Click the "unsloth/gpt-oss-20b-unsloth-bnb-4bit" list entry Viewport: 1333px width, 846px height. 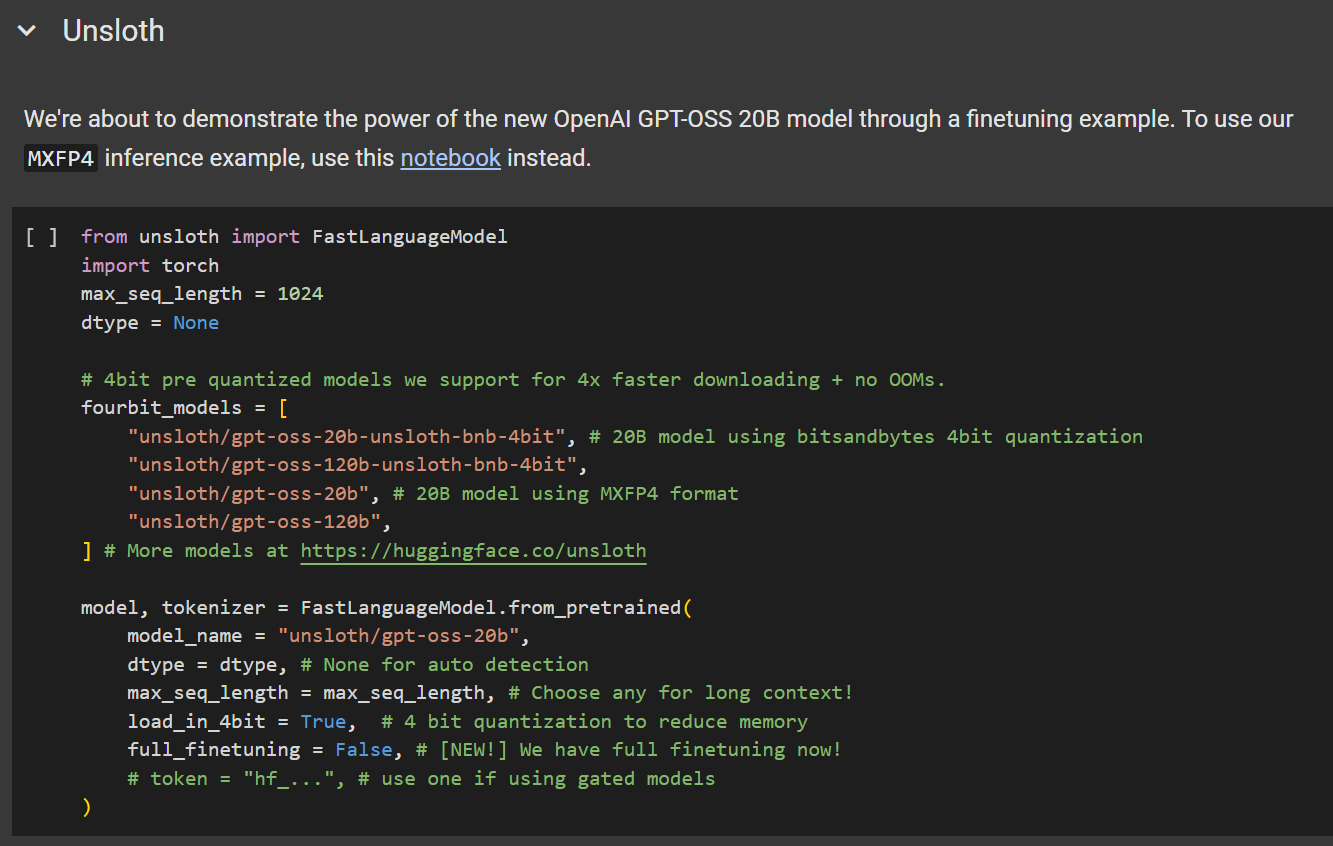[x=347, y=437]
